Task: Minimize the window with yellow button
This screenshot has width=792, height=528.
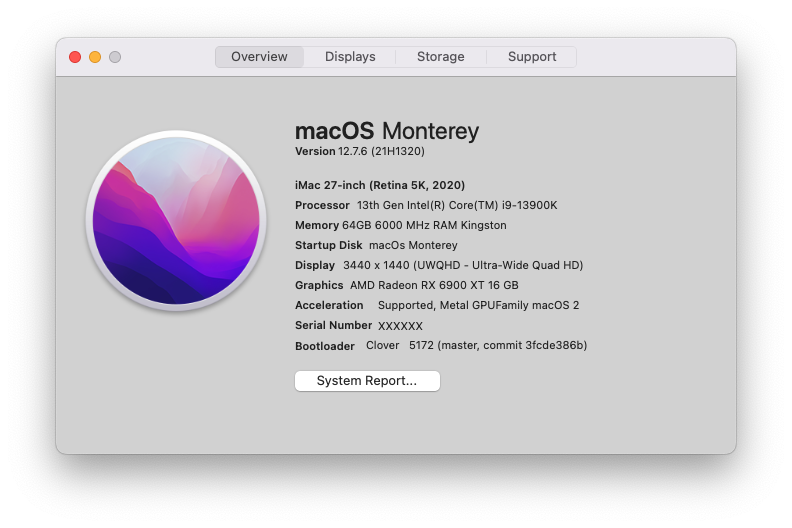Action: click(95, 57)
